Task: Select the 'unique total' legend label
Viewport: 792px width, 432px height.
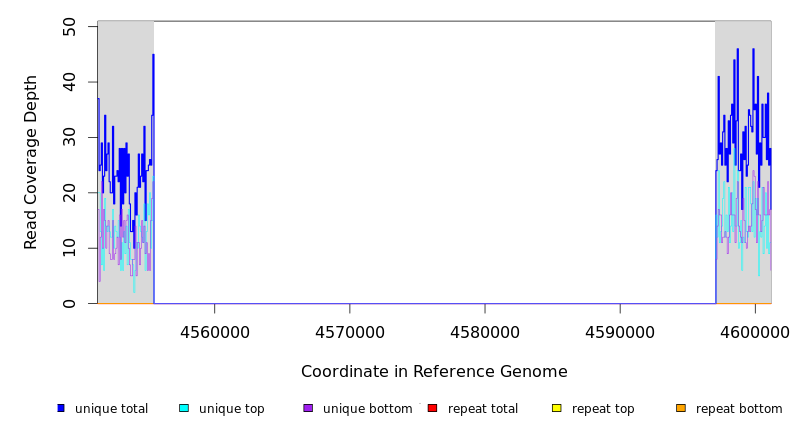Action: (x=111, y=409)
